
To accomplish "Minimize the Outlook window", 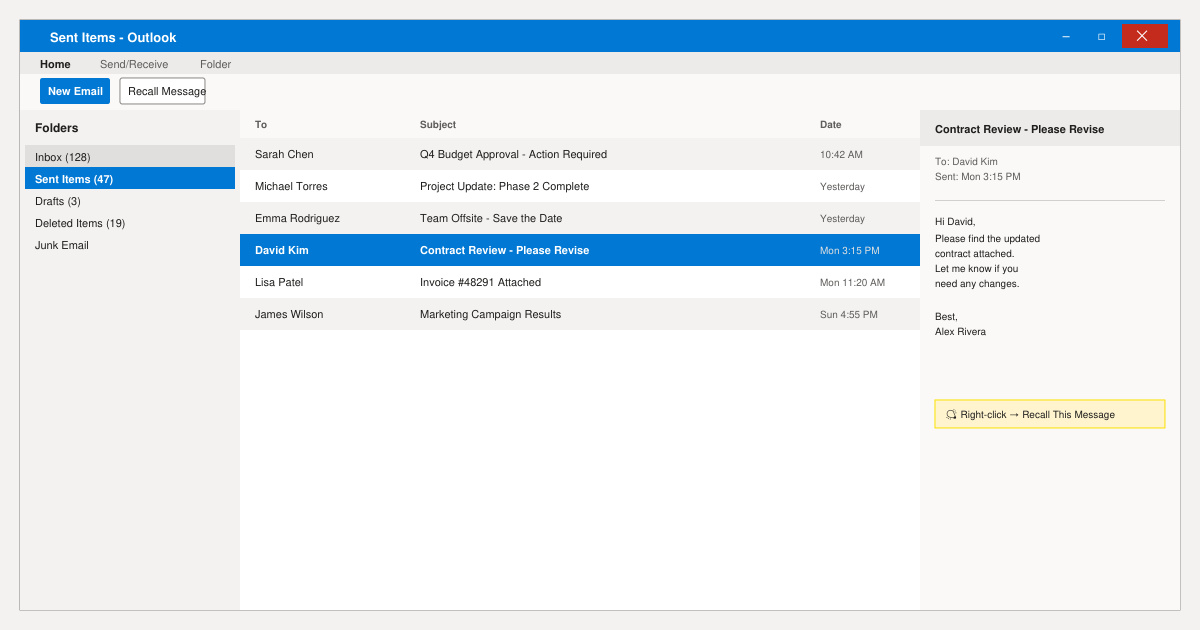I will click(1066, 36).
